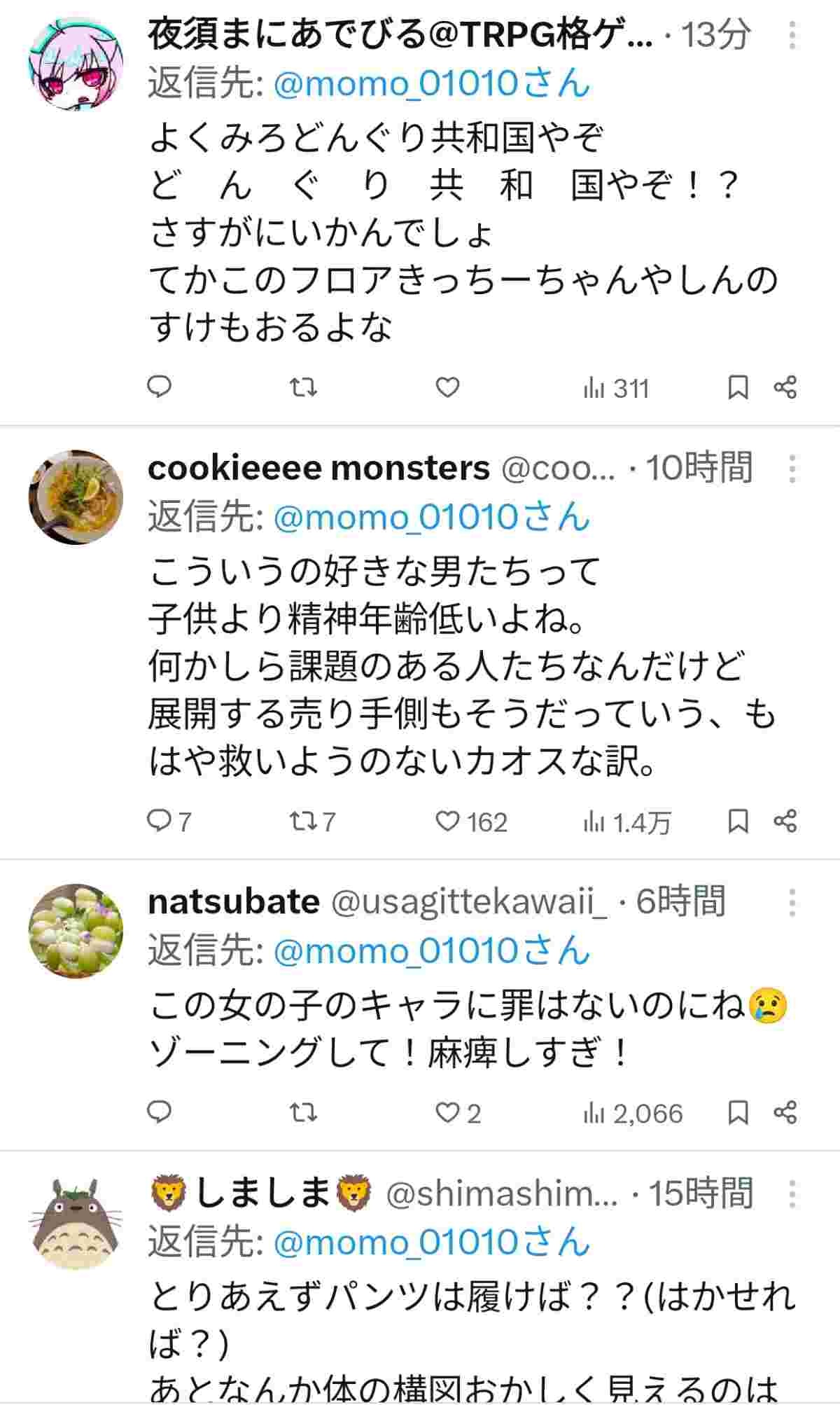The height and width of the screenshot is (1405, 840).
Task: Like the どんぐり共和国 tweet
Action: (x=447, y=387)
